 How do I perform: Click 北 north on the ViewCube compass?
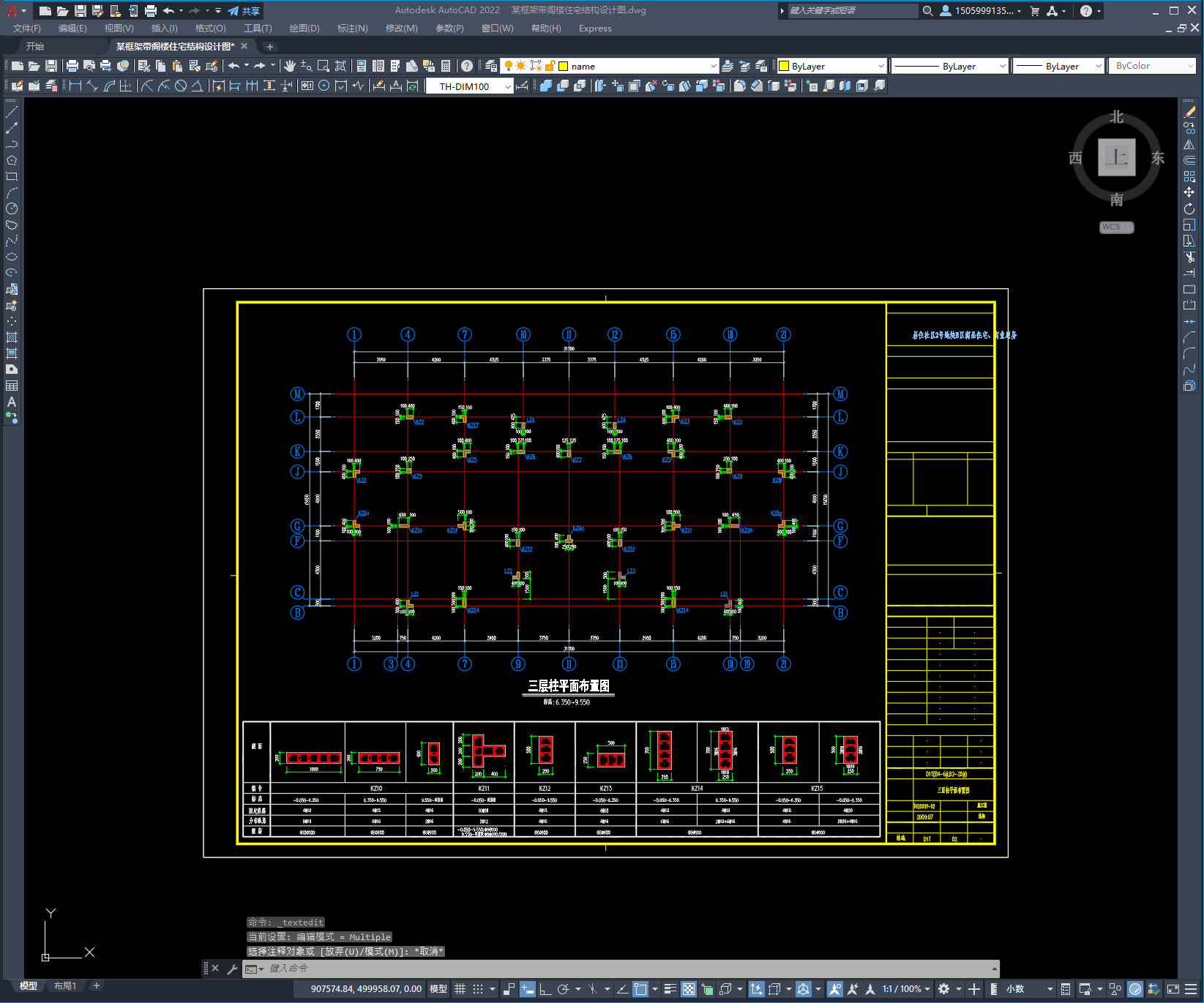pos(1116,117)
